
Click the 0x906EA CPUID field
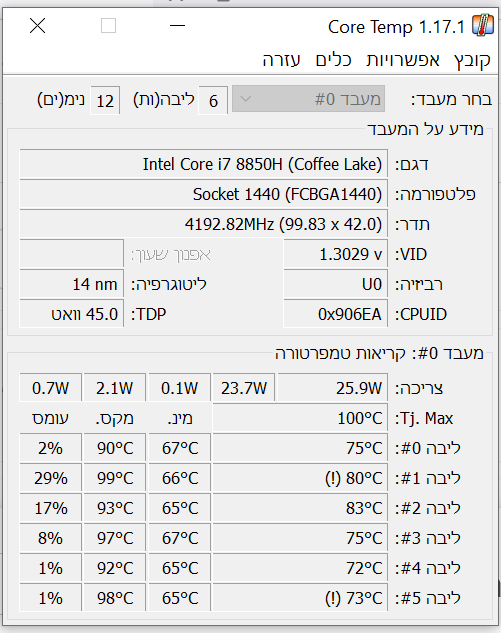coord(335,314)
